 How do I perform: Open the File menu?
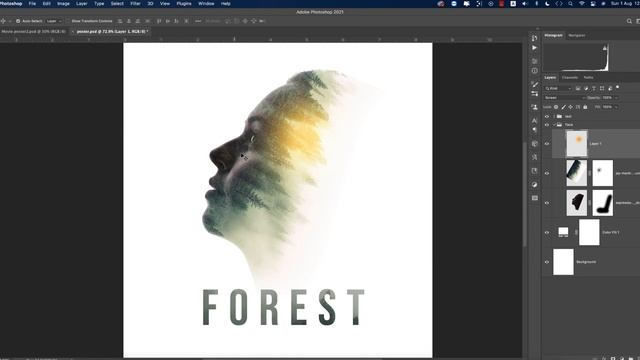32,3
